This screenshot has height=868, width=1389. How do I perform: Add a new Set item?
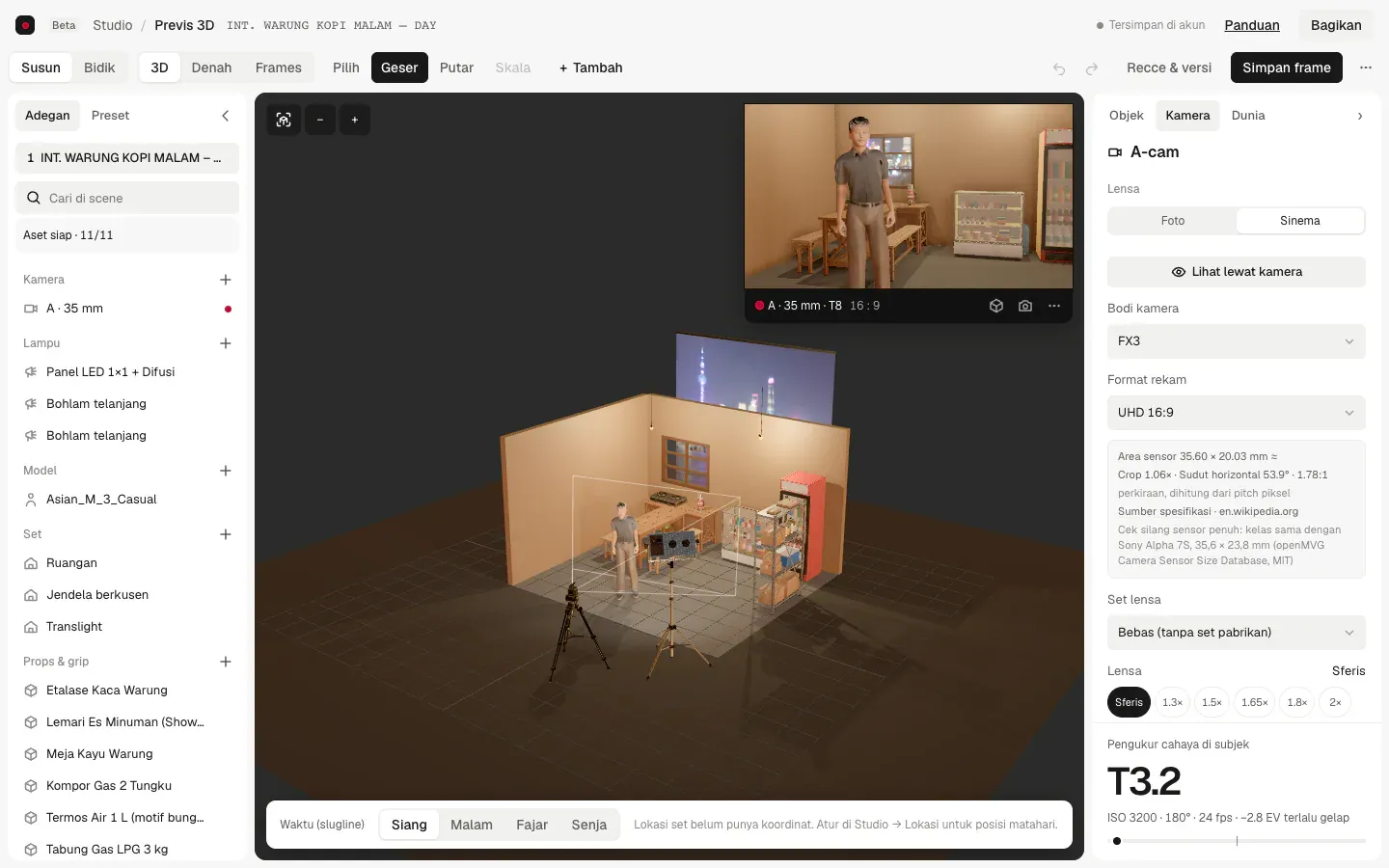[x=226, y=534]
